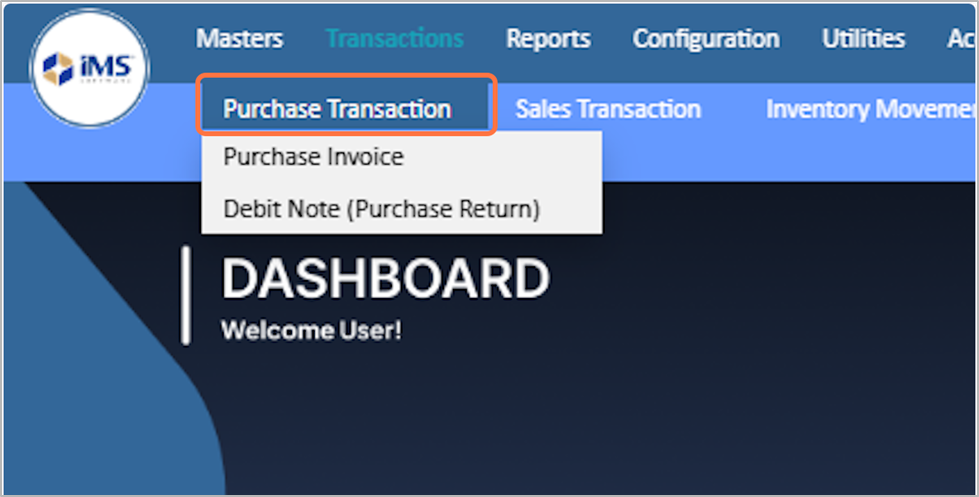Click the gold hexagon emblem in logo
Image resolution: width=979 pixels, height=497 pixels.
(x=59, y=68)
